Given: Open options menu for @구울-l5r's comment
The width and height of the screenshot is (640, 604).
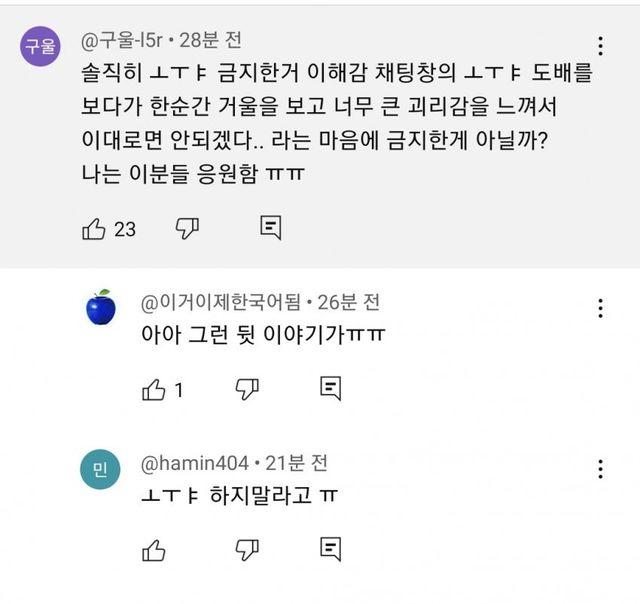Looking at the screenshot, I should 600,46.
